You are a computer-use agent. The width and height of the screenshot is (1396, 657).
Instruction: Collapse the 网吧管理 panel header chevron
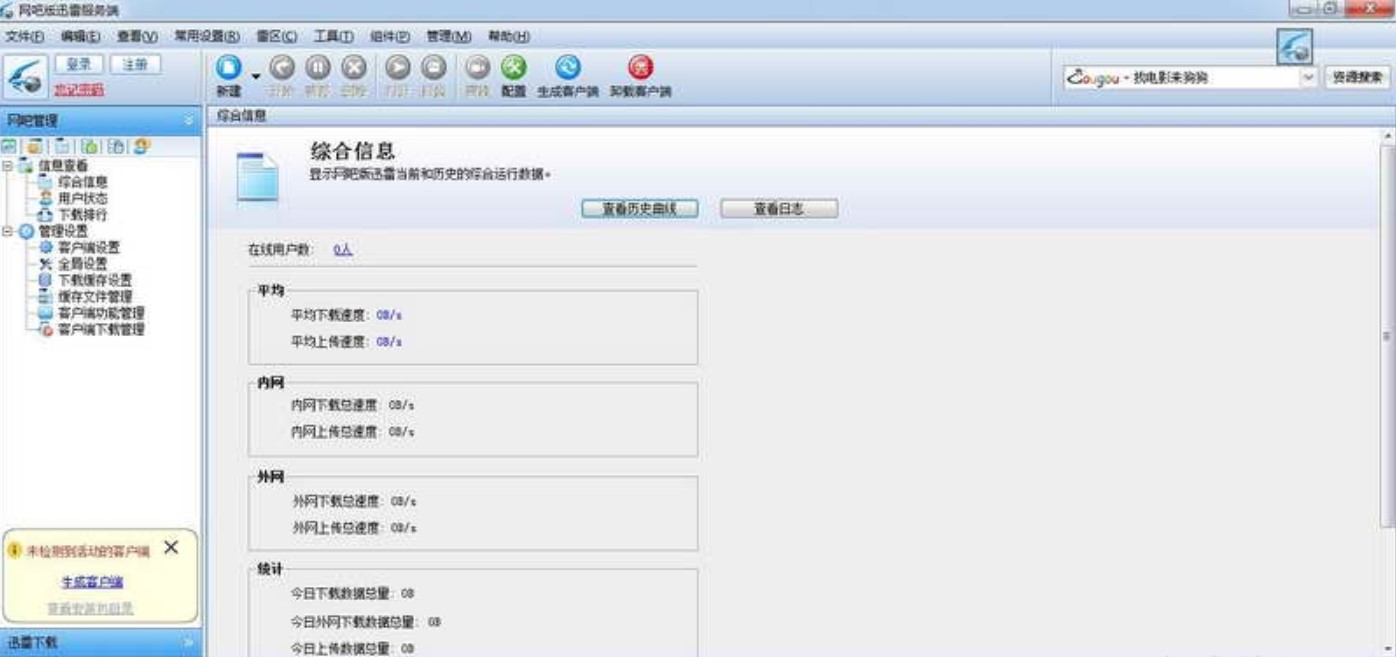click(x=189, y=120)
